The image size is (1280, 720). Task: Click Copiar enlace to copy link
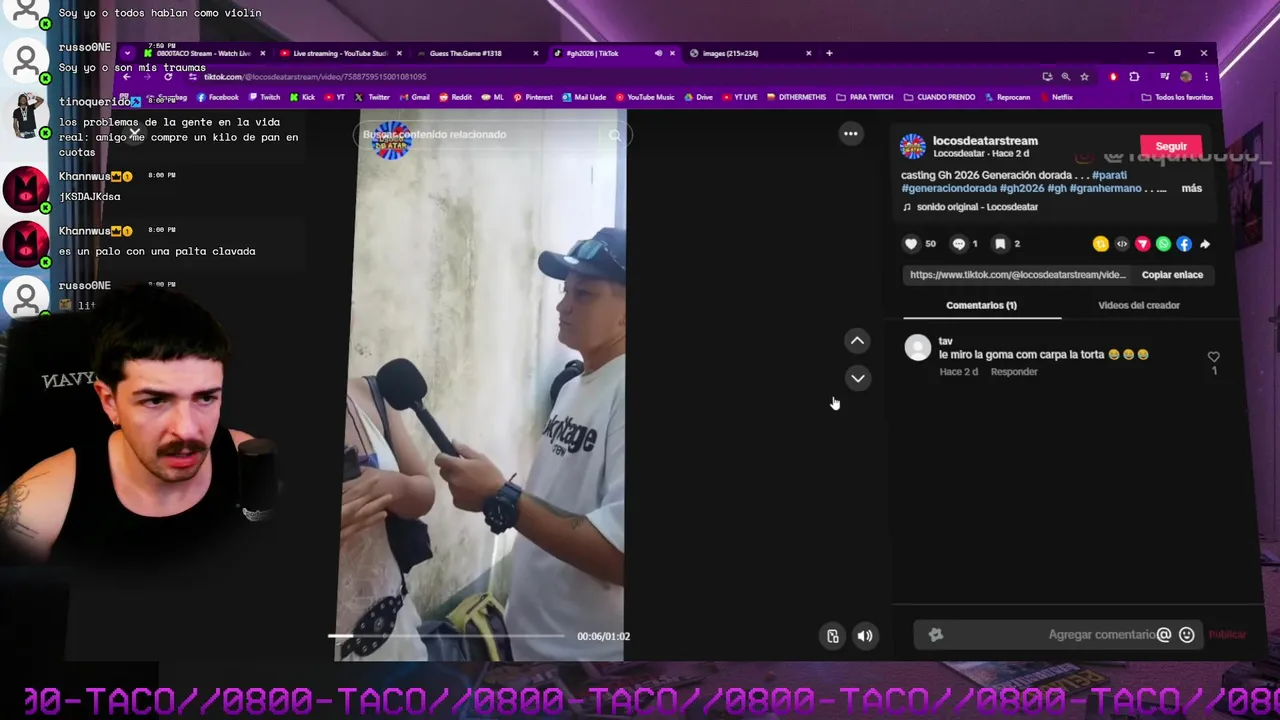(1172, 275)
